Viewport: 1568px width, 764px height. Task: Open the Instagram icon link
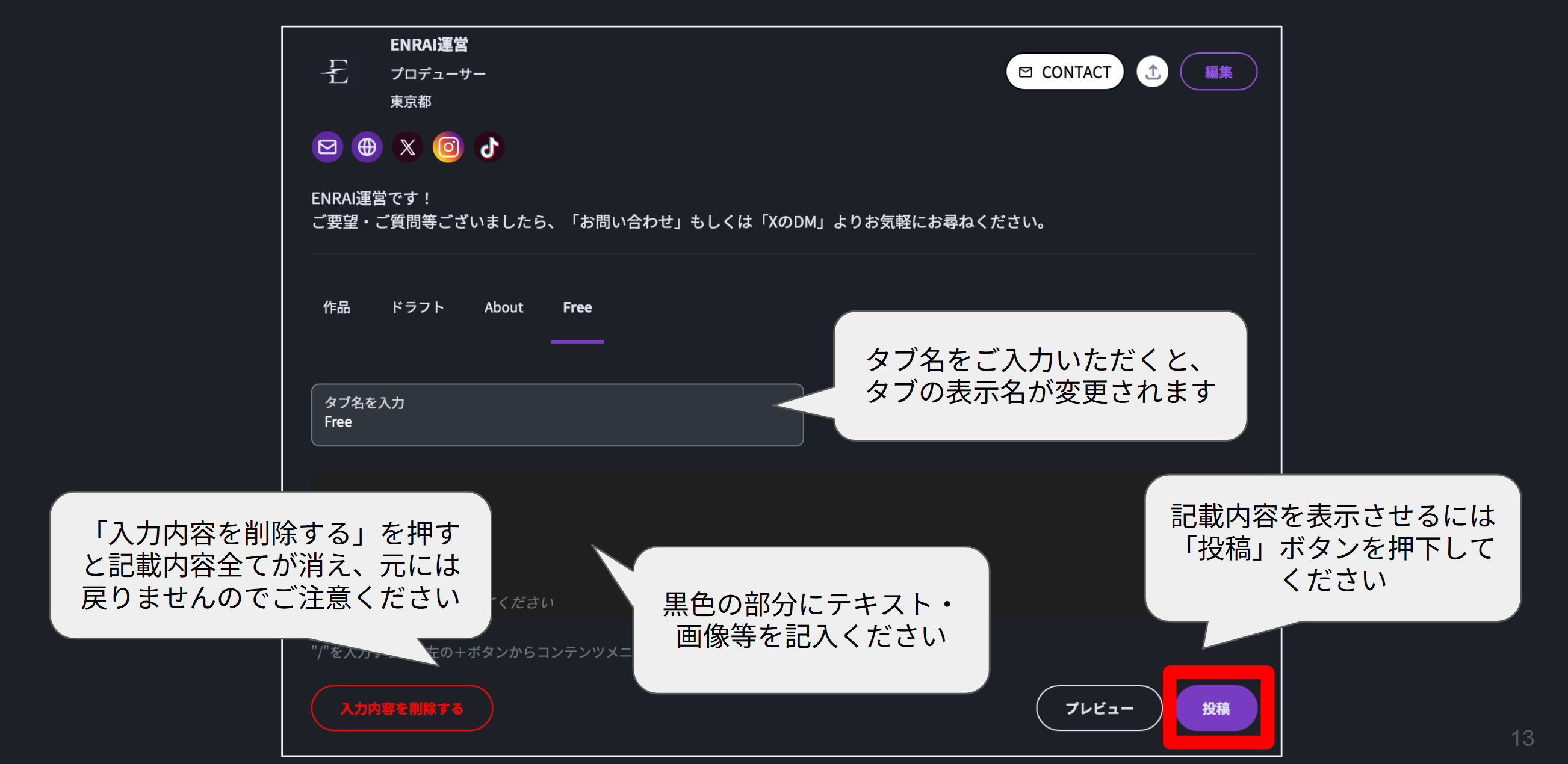[x=448, y=147]
